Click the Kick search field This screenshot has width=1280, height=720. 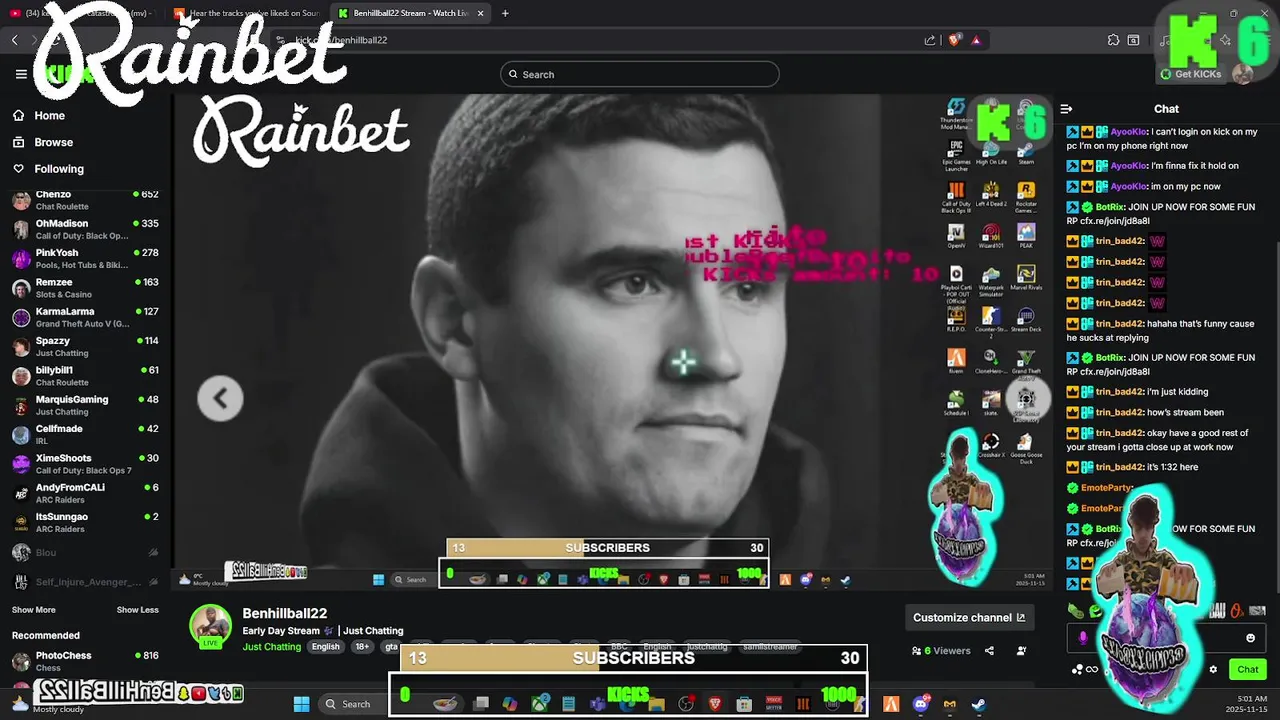point(640,74)
